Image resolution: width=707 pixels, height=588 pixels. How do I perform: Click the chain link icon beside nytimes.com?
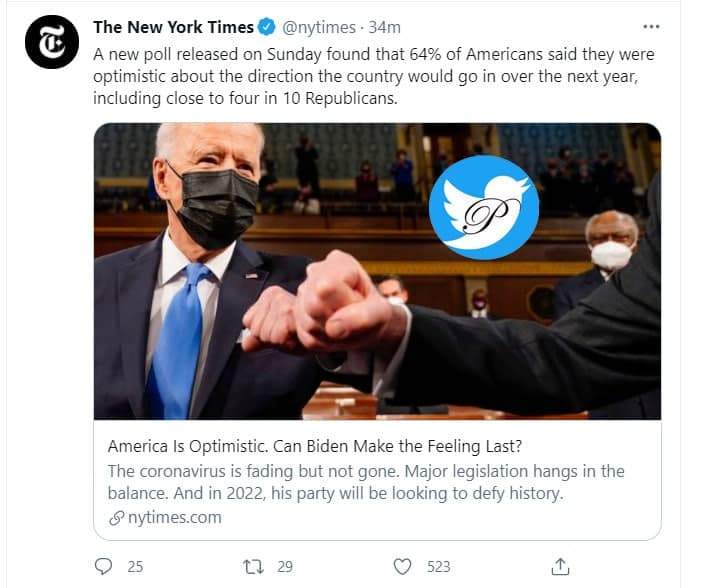tap(116, 518)
